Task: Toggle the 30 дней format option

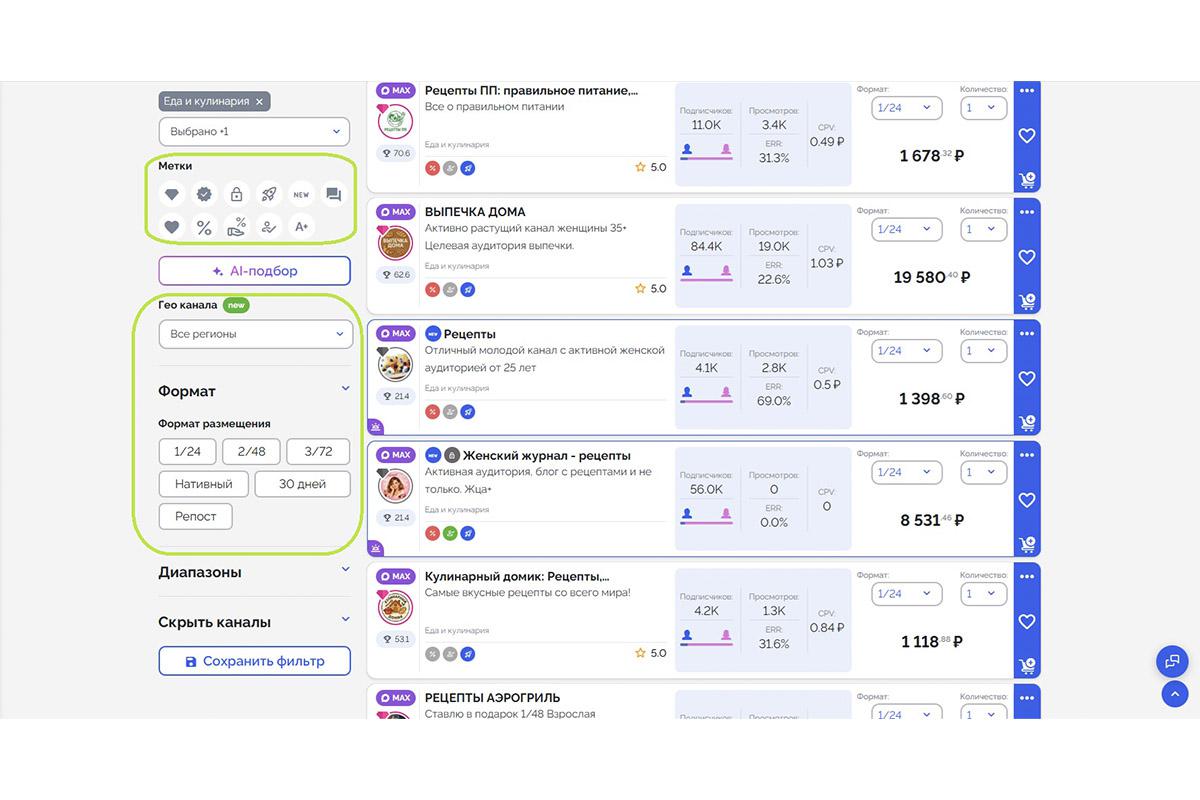Action: (302, 484)
